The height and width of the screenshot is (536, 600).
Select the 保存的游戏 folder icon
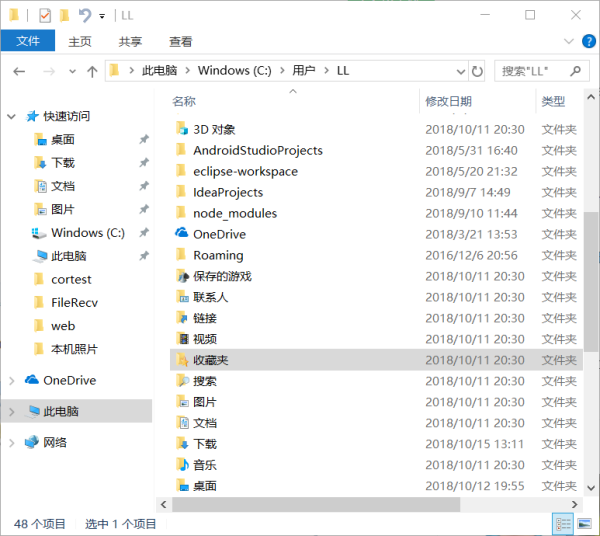coord(183,276)
